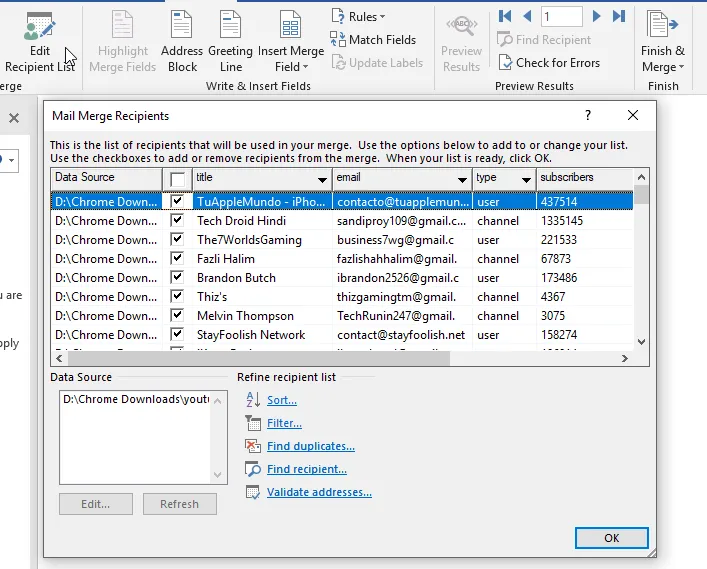Screen dimensions: 707x569
Task: Click the Refresh button
Action: (x=179, y=504)
